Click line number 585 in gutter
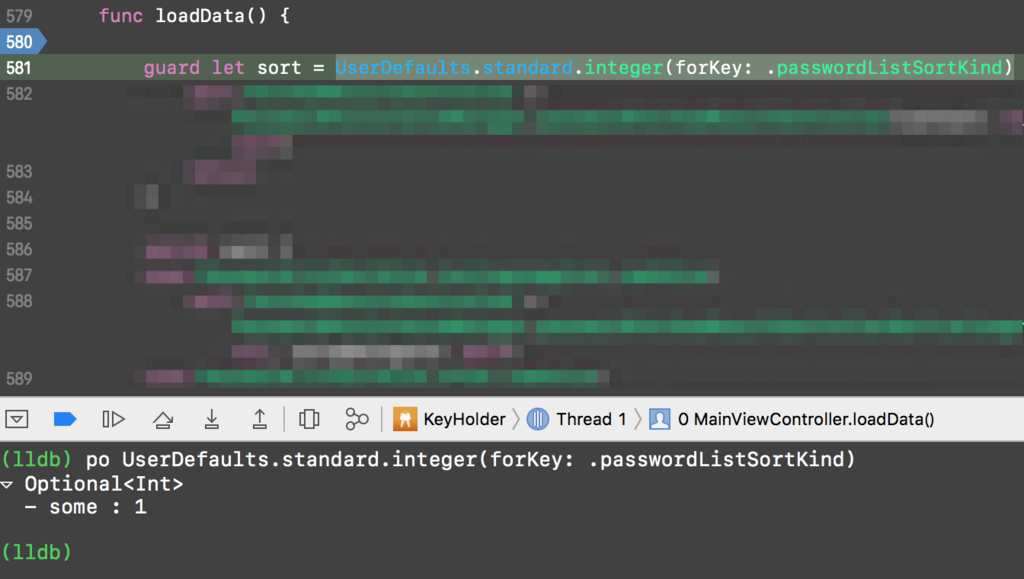Image resolution: width=1024 pixels, height=579 pixels. click(19, 223)
